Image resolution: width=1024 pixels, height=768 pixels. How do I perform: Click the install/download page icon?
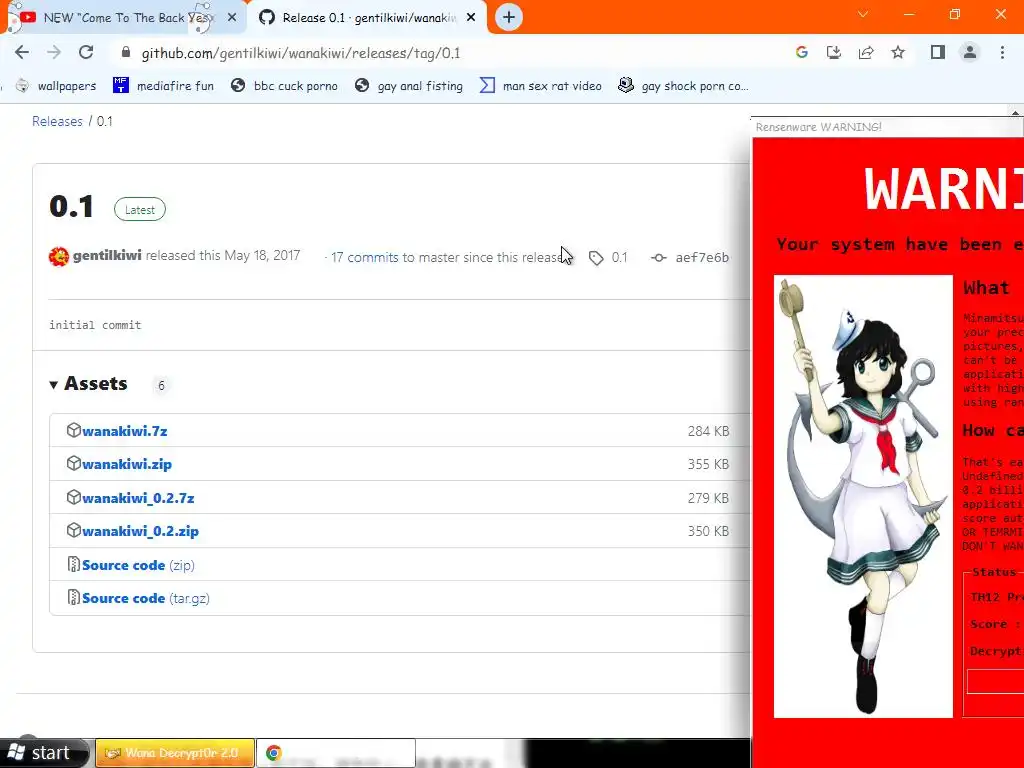coord(834,53)
